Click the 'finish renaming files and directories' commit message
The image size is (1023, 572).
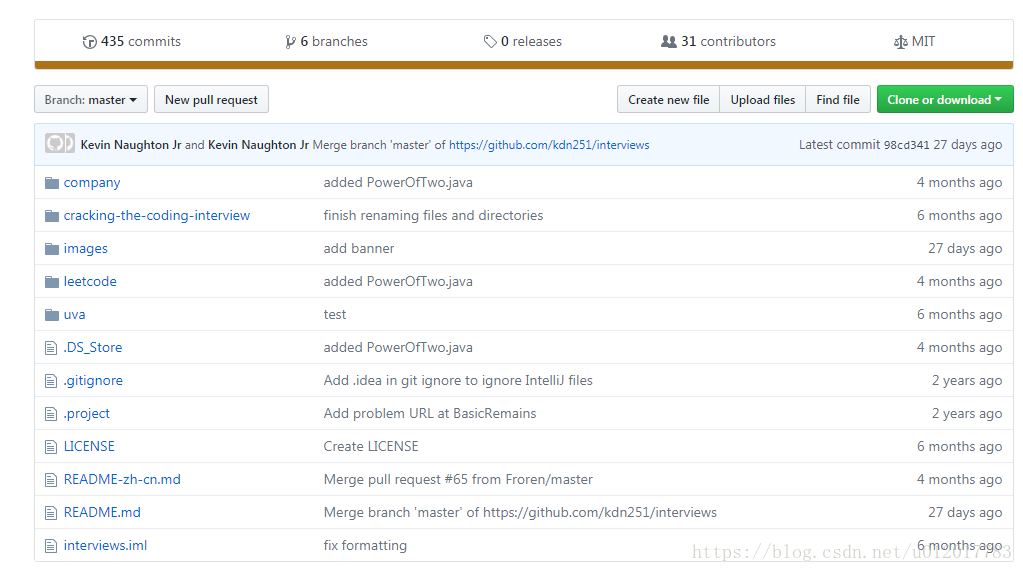[x=433, y=215]
